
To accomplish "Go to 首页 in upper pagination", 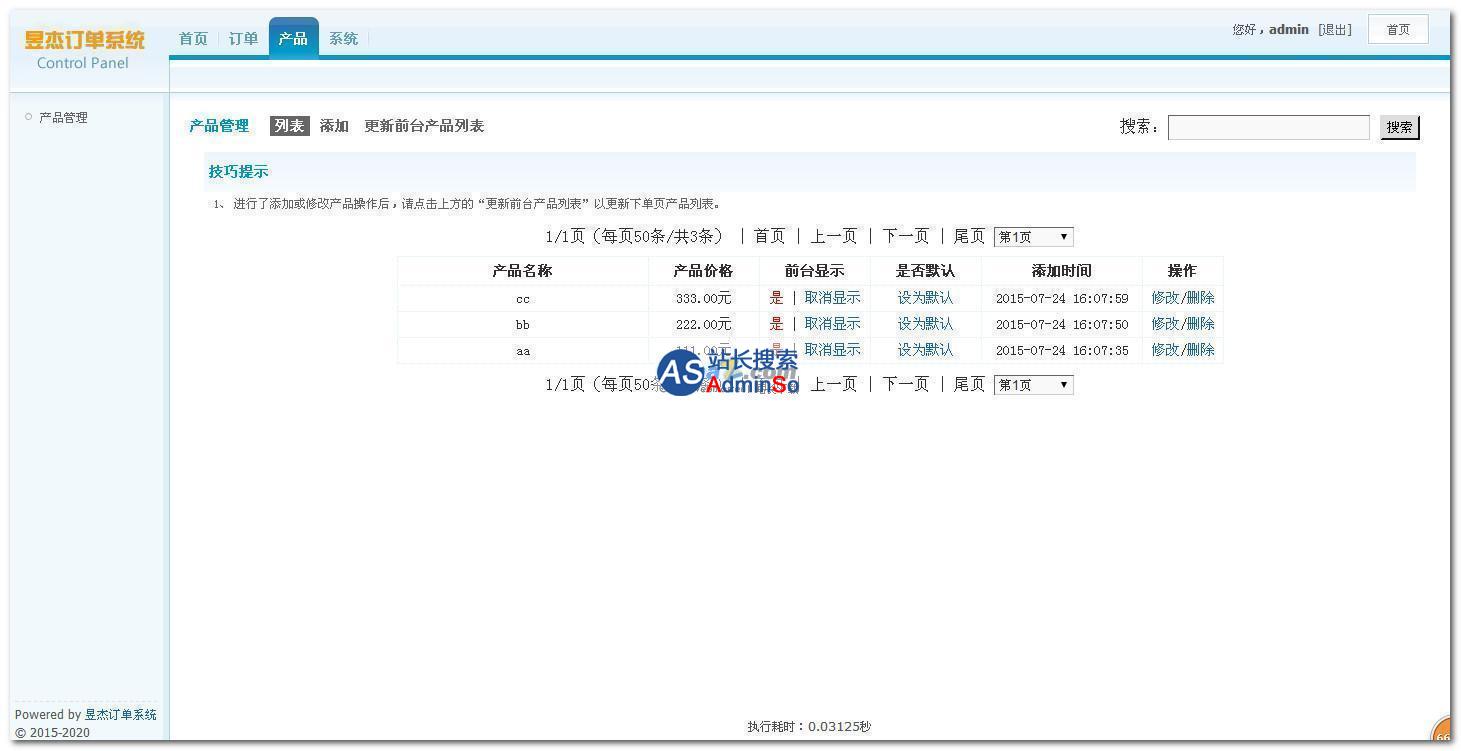I will coord(769,236).
